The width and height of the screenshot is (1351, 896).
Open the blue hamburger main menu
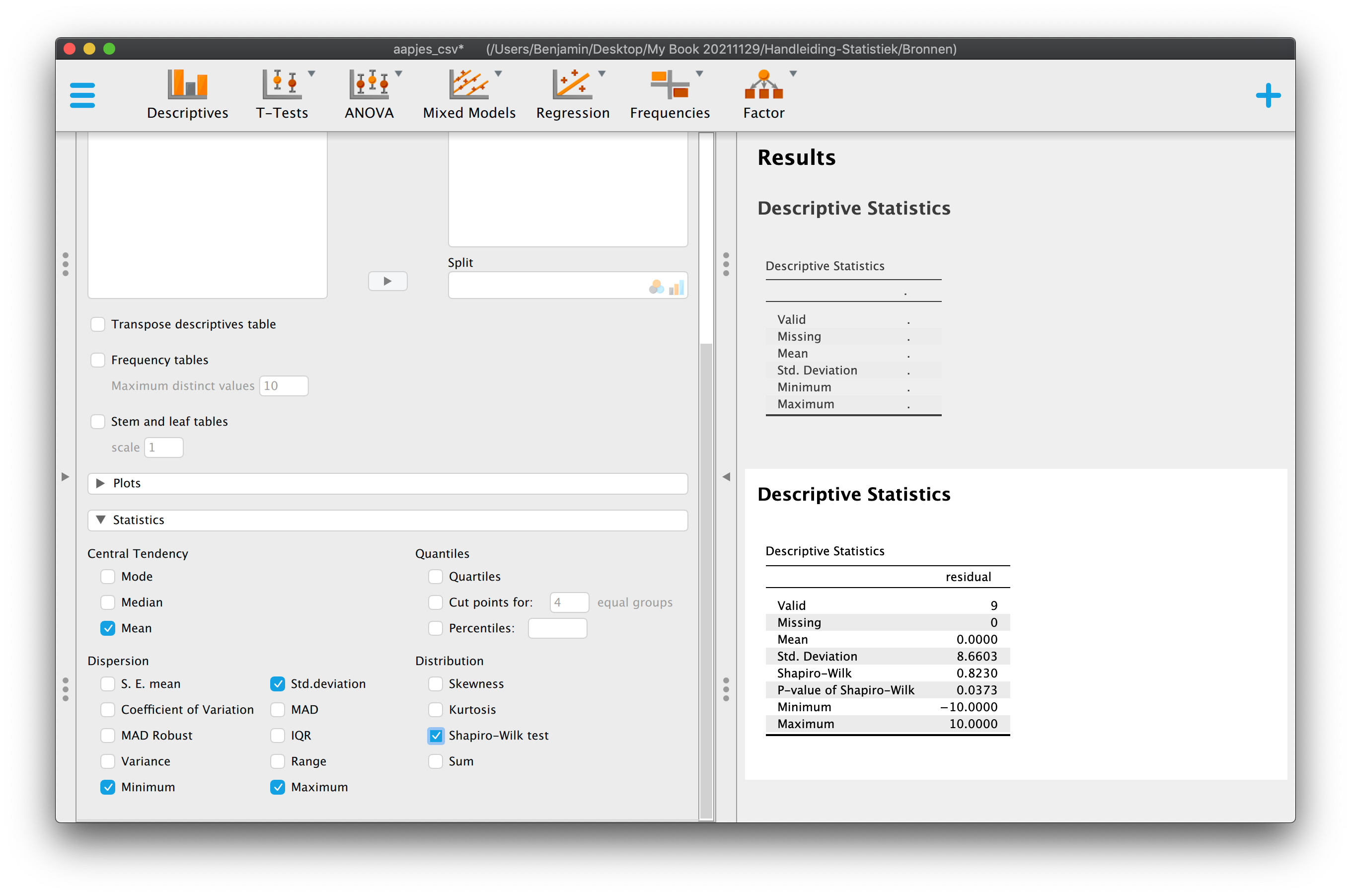point(82,95)
